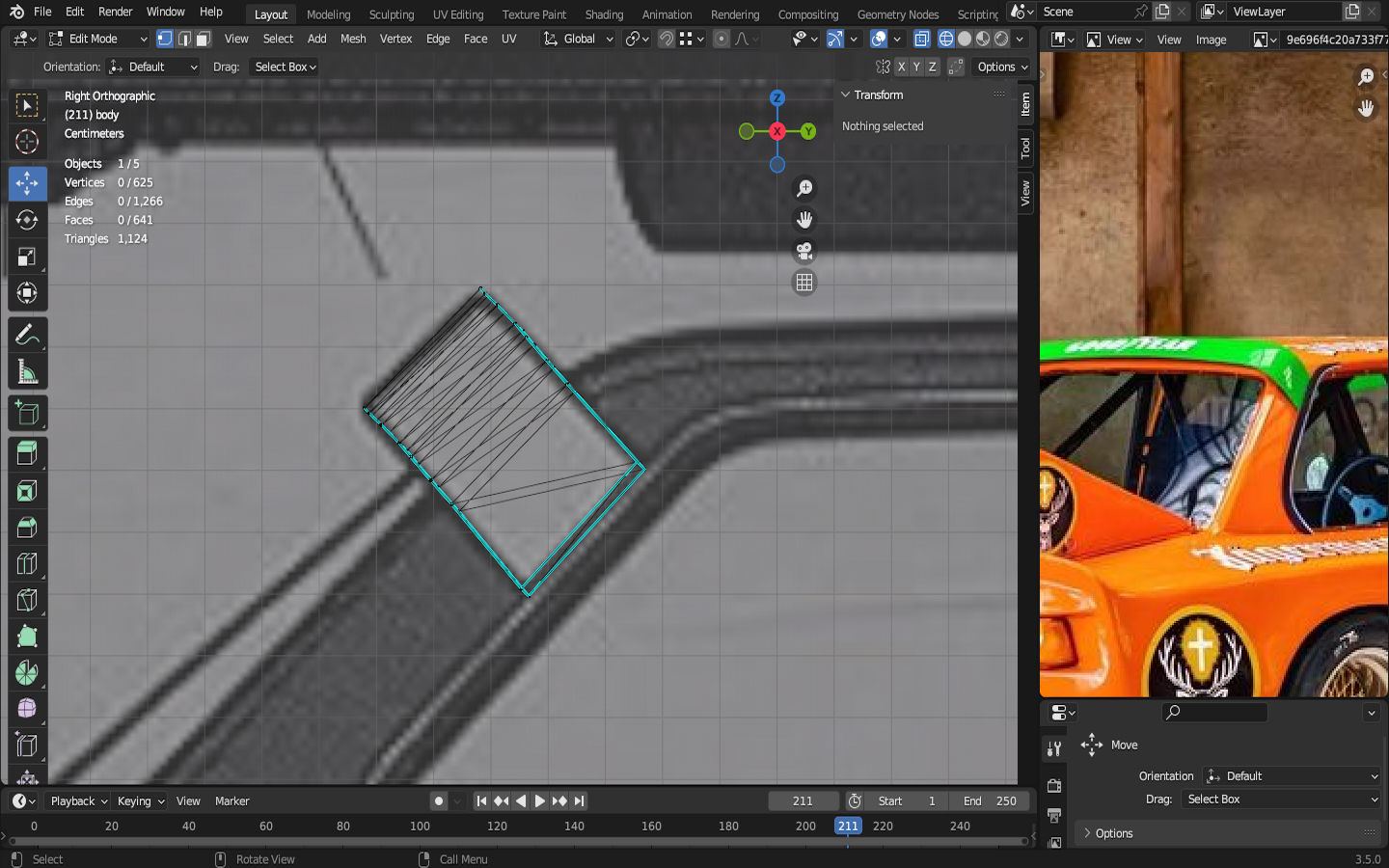Play the animation forward
The height and width of the screenshot is (868, 1389).
tap(540, 800)
